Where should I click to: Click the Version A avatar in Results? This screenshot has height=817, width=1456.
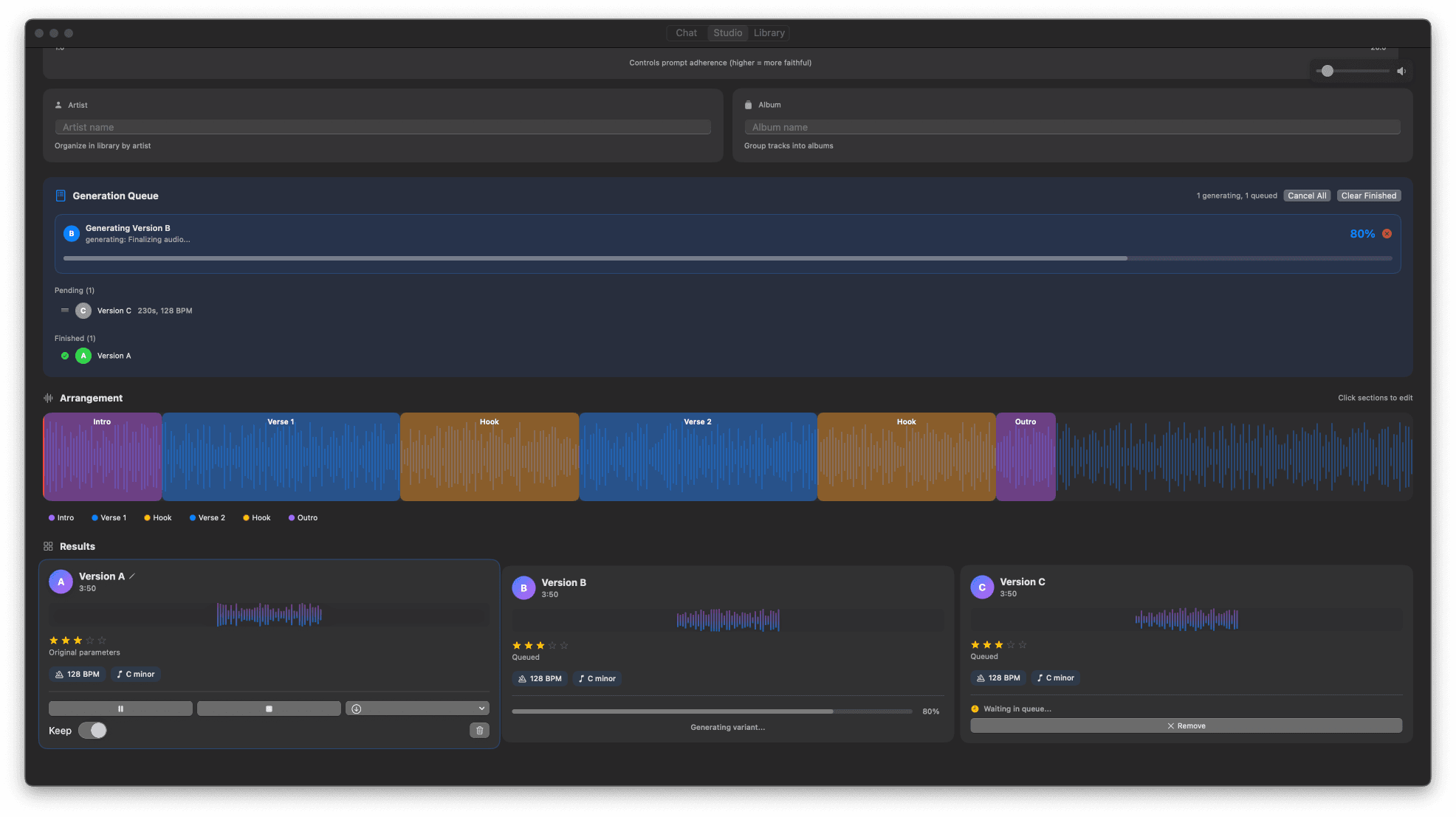pyautogui.click(x=61, y=582)
